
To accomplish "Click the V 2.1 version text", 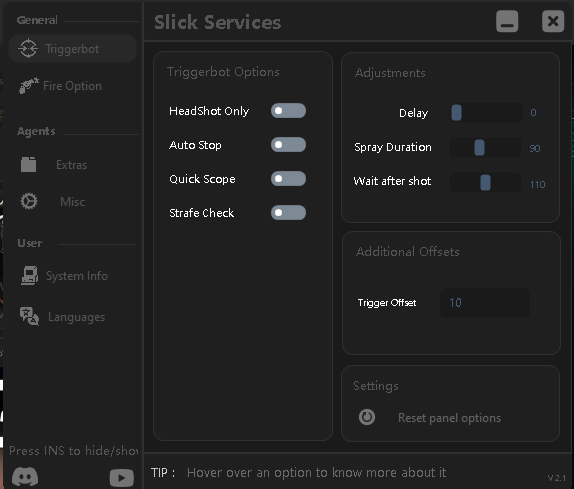I will [557, 478].
